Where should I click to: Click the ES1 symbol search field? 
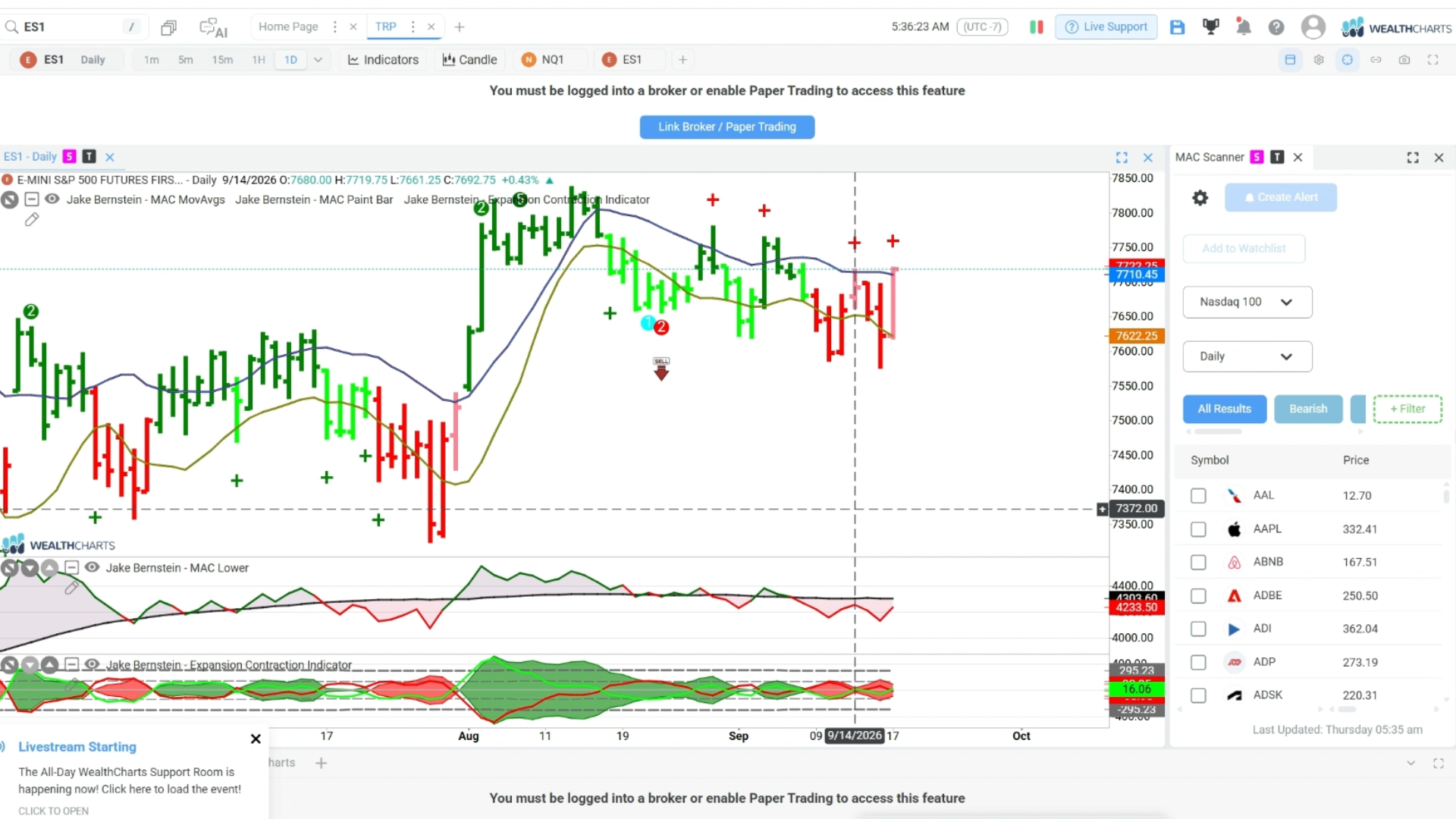coord(72,27)
